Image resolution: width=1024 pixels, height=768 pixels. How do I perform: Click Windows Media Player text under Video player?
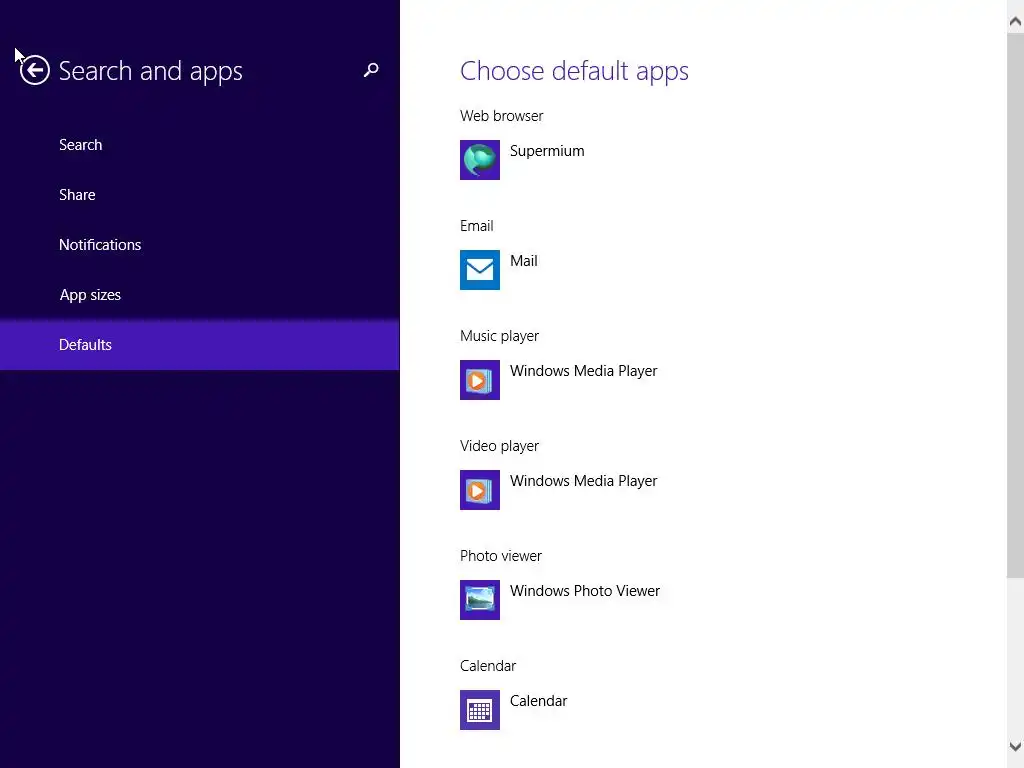tap(583, 481)
